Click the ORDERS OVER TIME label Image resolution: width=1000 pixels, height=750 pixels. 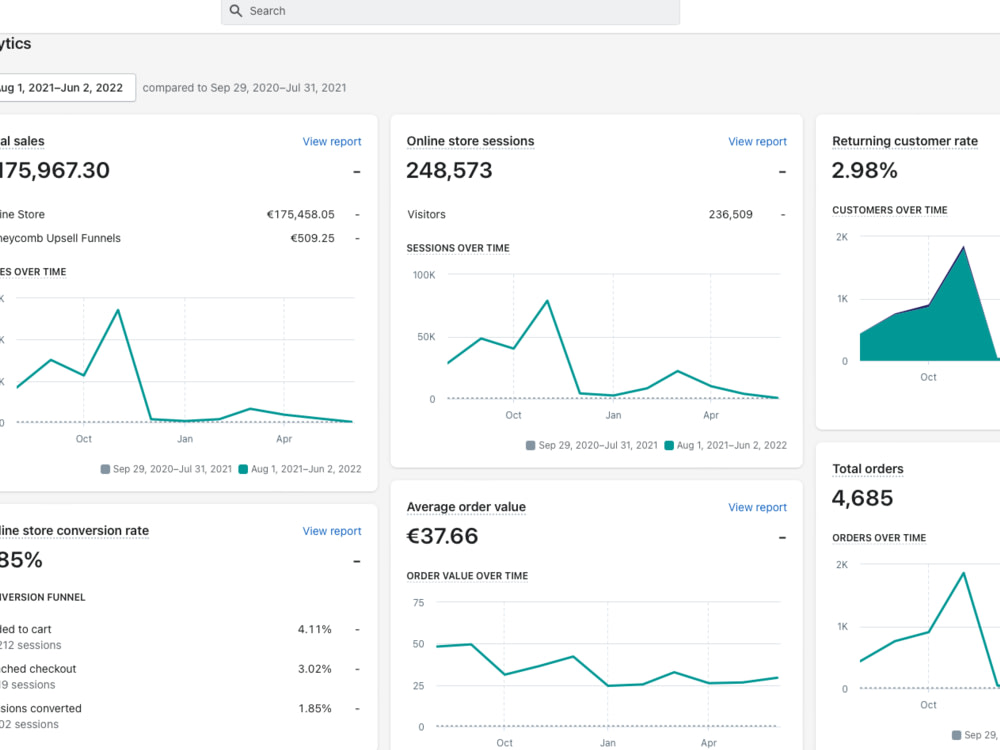click(879, 538)
